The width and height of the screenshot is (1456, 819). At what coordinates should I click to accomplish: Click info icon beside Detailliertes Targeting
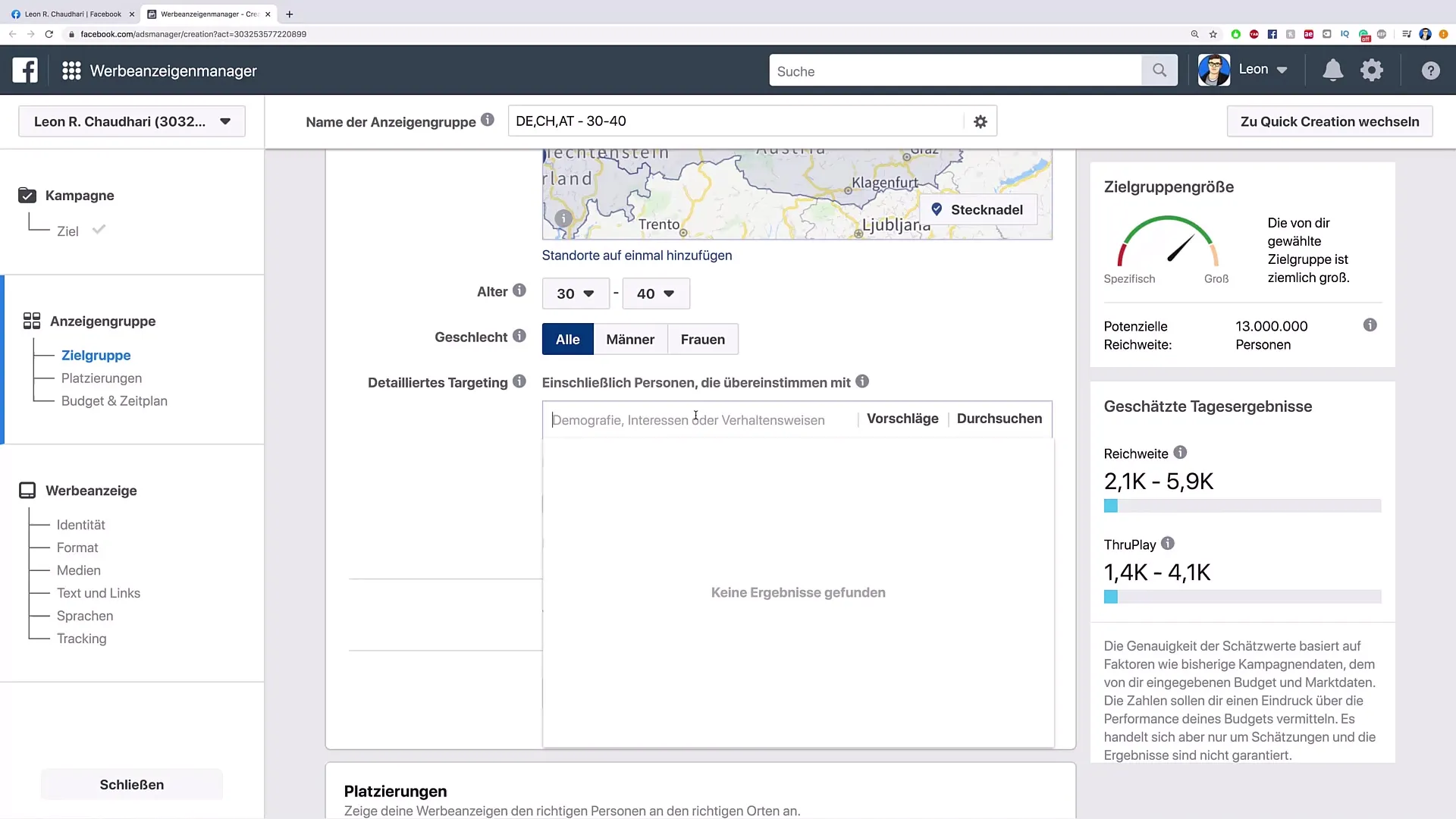pyautogui.click(x=519, y=381)
